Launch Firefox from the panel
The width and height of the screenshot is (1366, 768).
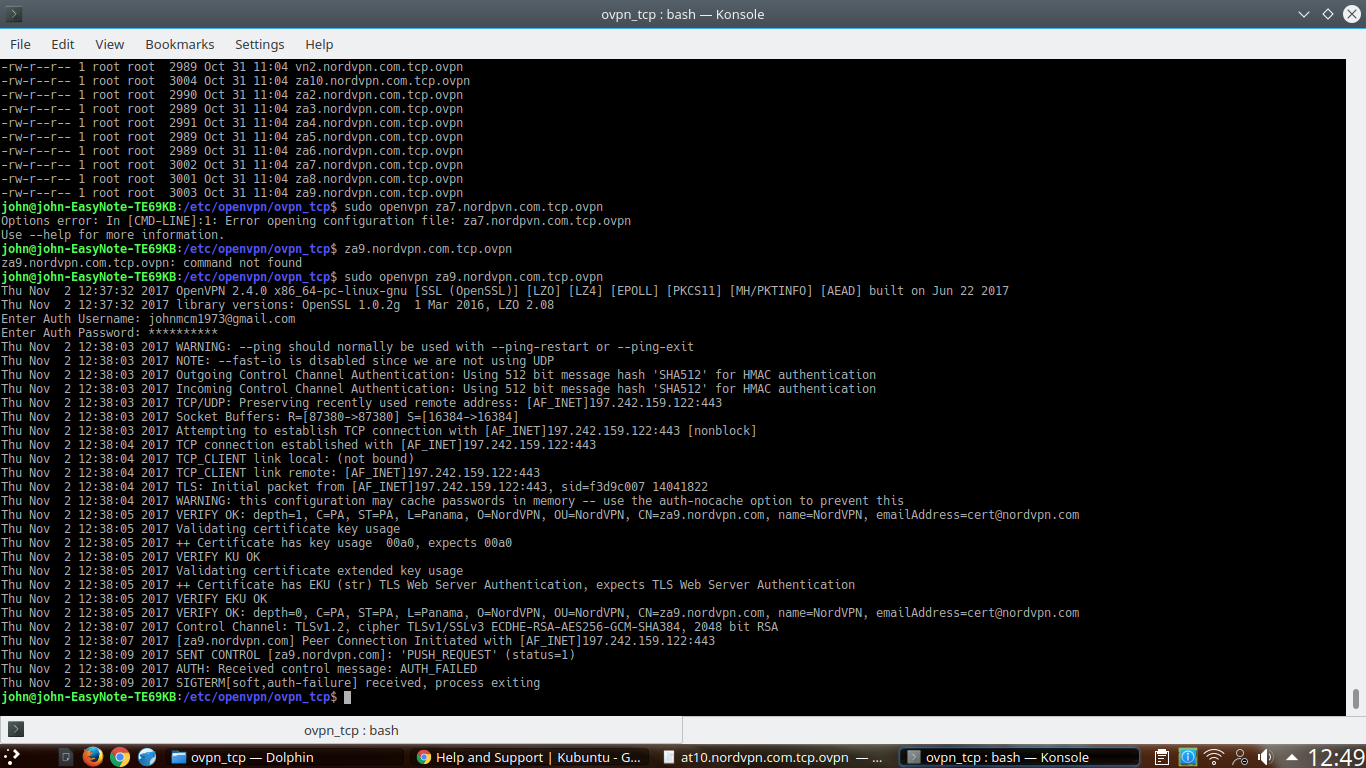[93, 757]
